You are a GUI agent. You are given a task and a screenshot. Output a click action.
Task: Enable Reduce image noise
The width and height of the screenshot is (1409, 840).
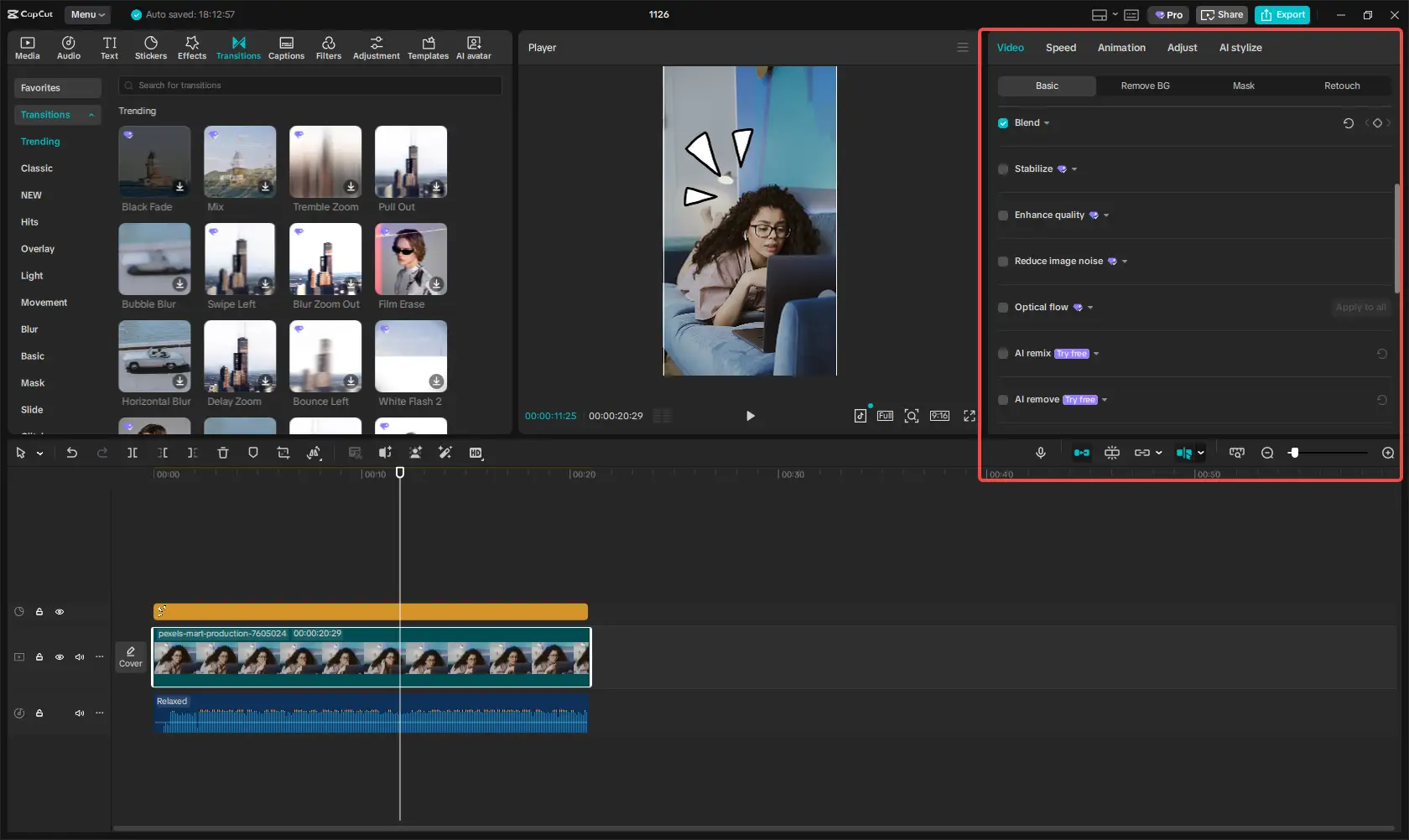click(x=1003, y=261)
